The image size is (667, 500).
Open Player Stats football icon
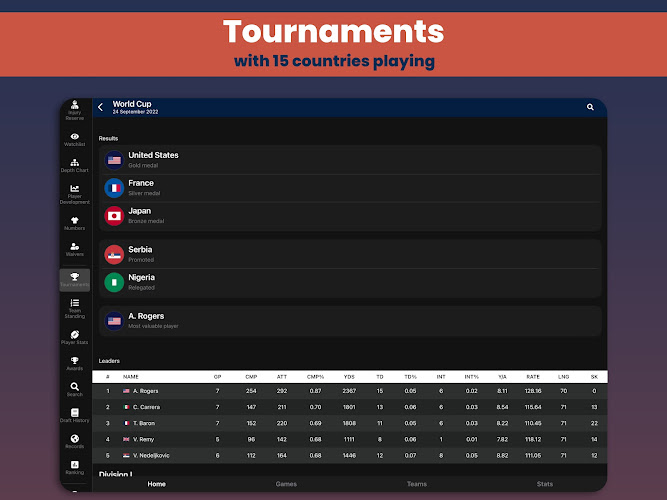[x=74, y=338]
